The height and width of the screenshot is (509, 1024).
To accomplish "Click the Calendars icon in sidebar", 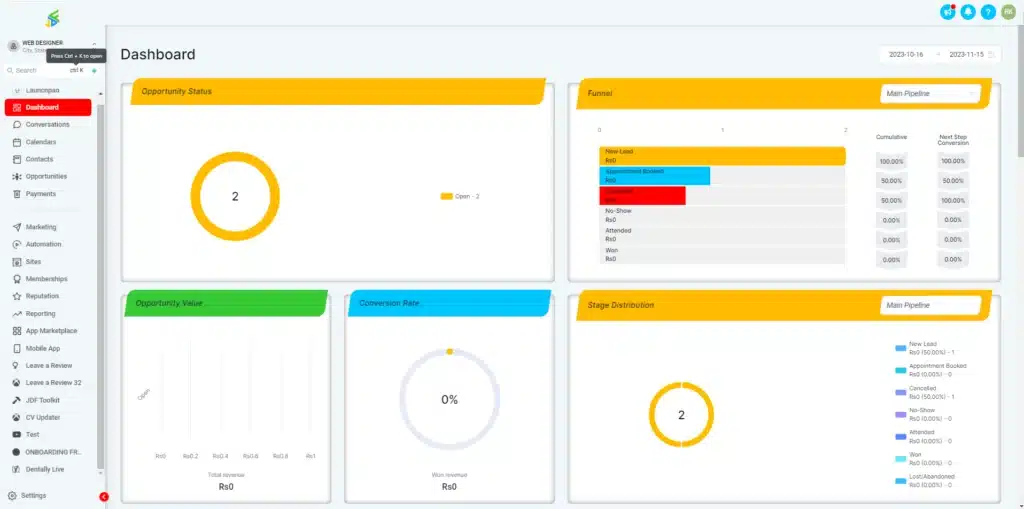I will pos(17,142).
